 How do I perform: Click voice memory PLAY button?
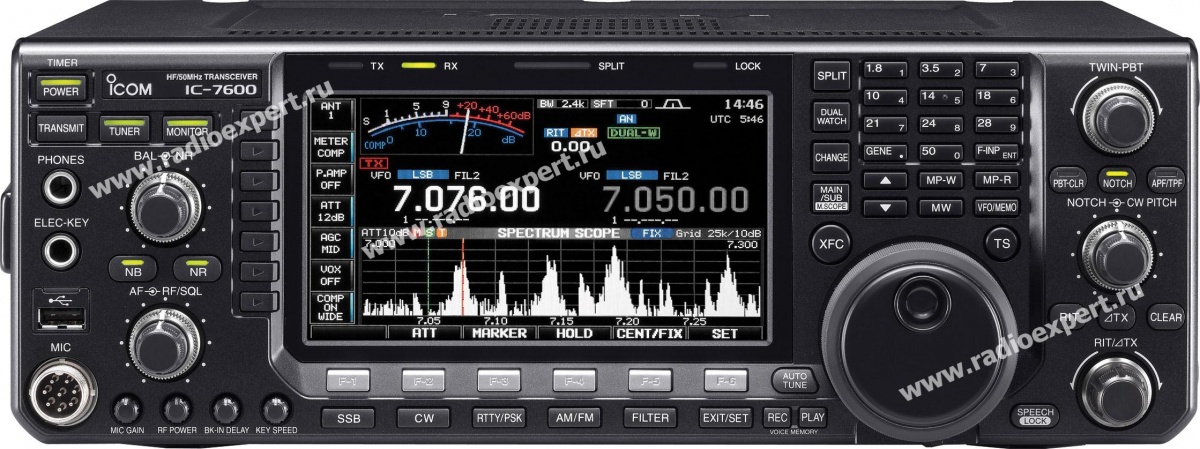pyautogui.click(x=812, y=416)
